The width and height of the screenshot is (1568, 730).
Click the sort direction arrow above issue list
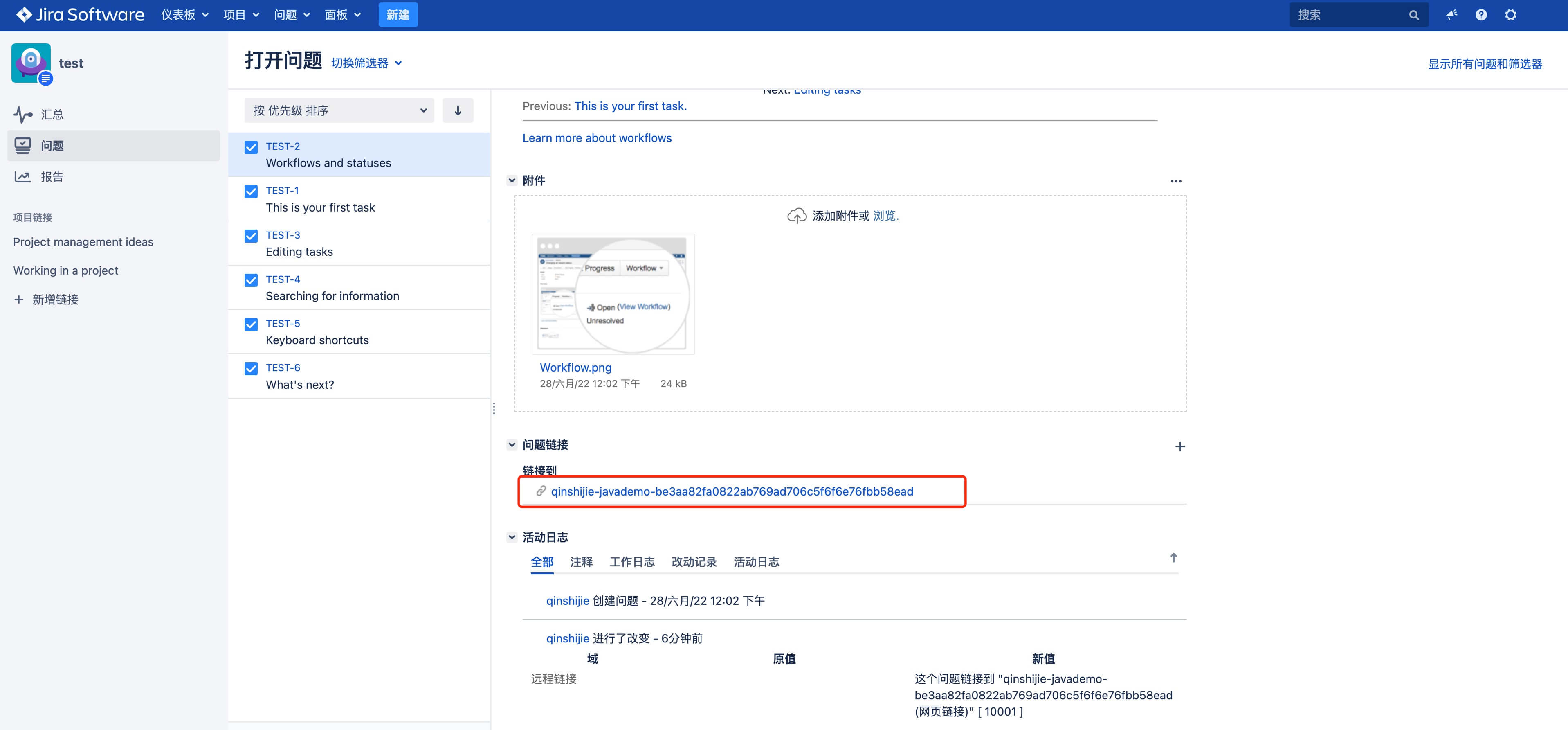[458, 110]
